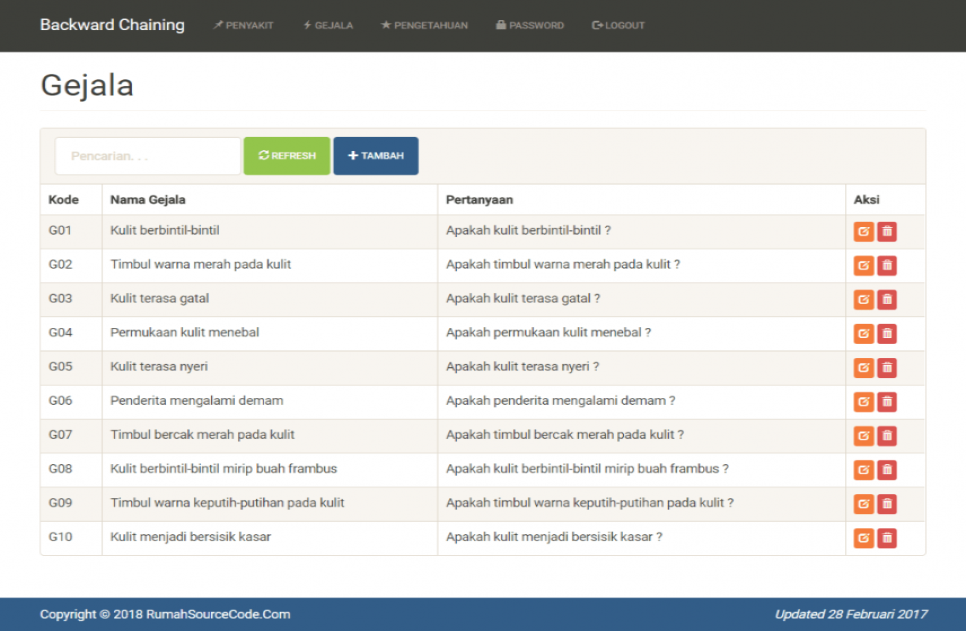Screen dimensions: 966x631
Task: Edit the gejala G09 warna keputih-putihan
Action: tap(863, 503)
